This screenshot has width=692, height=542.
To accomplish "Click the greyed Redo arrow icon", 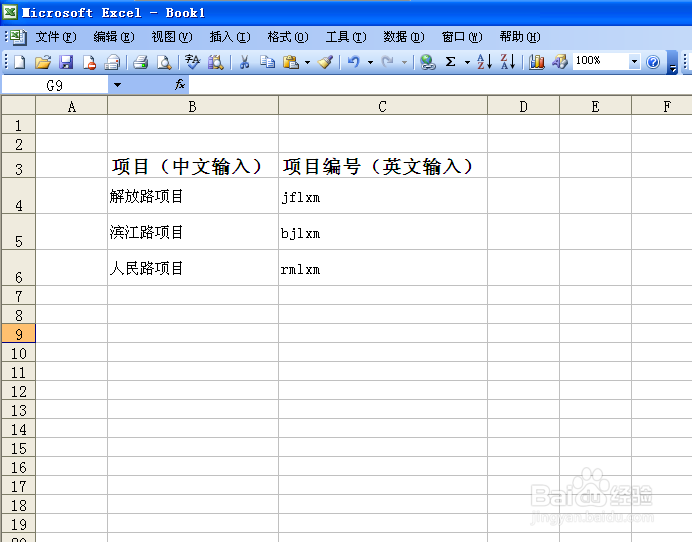I will click(x=387, y=62).
